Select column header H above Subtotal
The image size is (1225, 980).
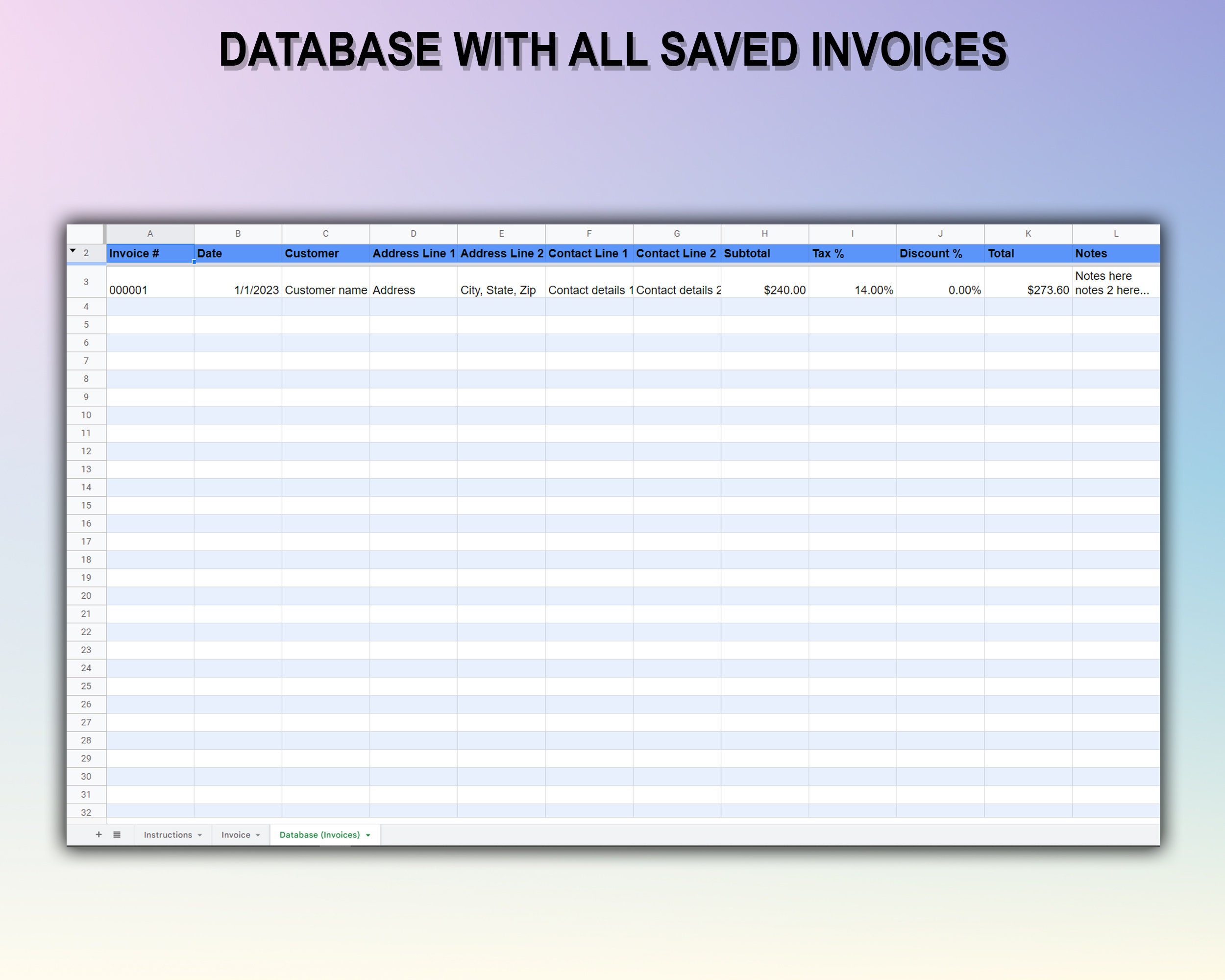pyautogui.click(x=764, y=234)
